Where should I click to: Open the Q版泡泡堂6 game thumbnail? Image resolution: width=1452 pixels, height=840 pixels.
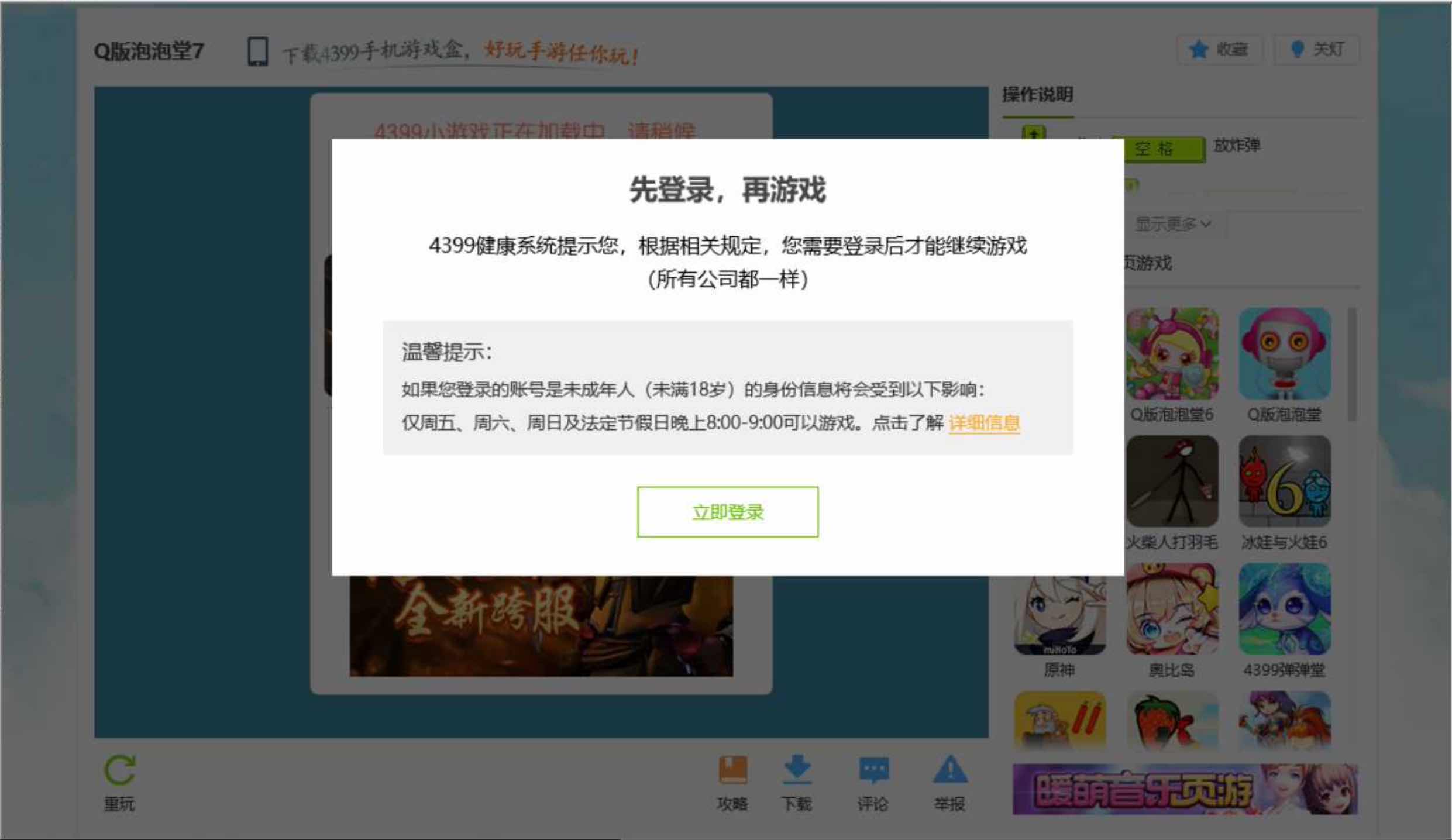tap(1172, 354)
